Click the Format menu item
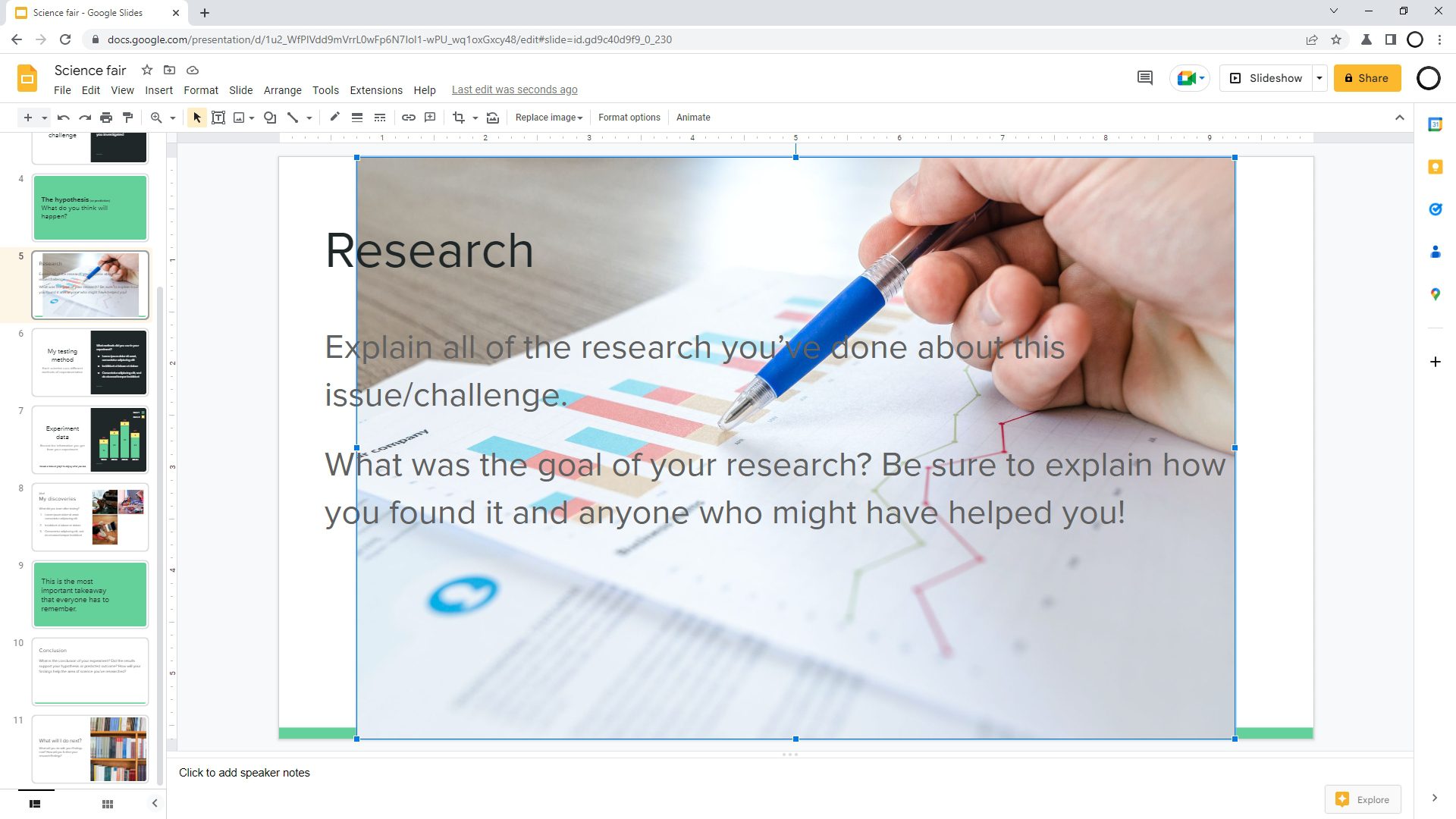Image resolution: width=1456 pixels, height=819 pixels. pos(199,90)
